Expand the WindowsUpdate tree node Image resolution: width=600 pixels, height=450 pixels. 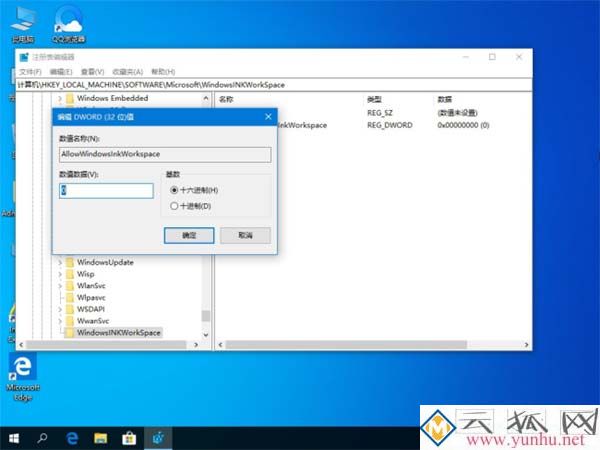click(60, 262)
